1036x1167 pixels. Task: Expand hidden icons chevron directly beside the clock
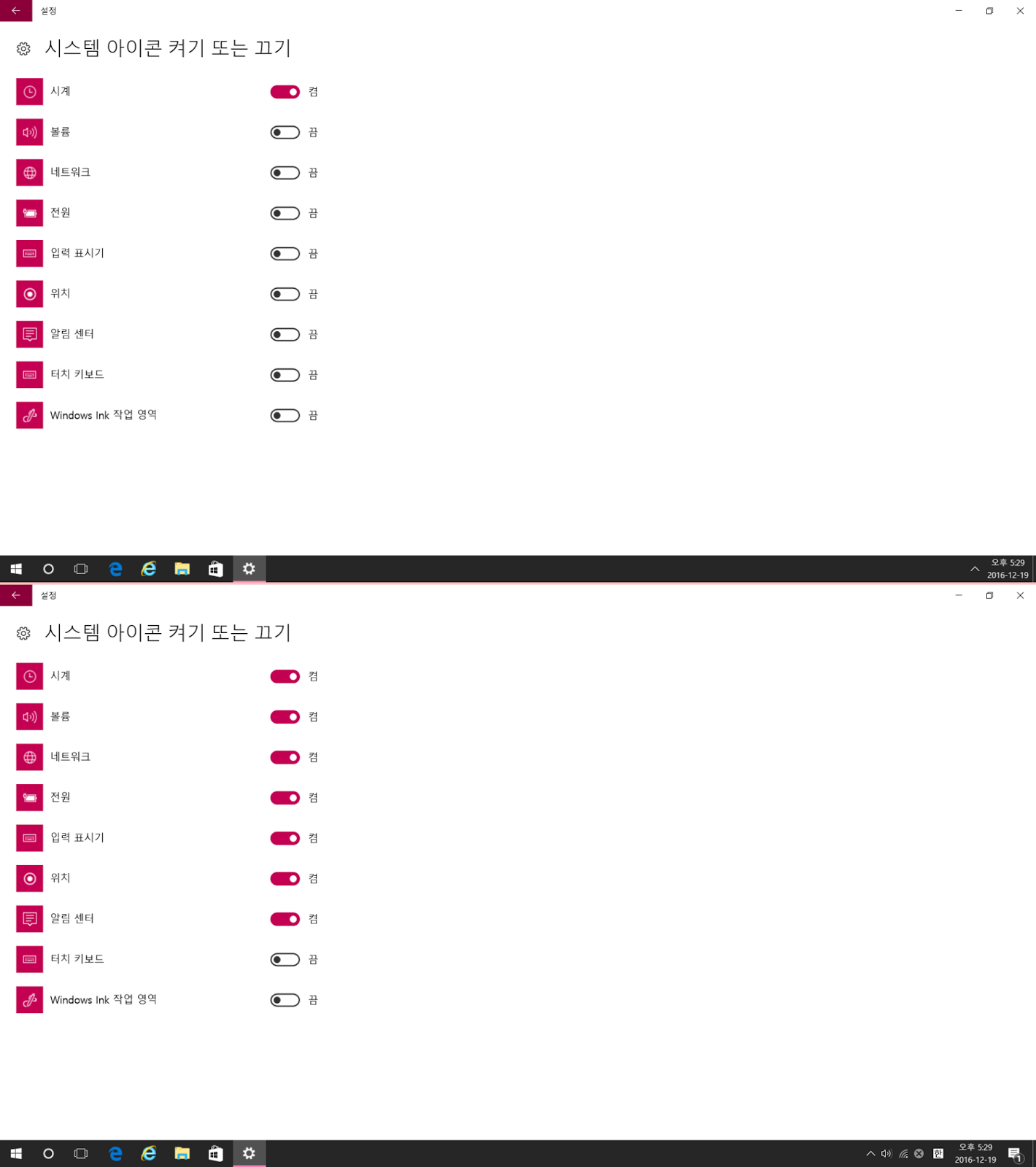[975, 569]
